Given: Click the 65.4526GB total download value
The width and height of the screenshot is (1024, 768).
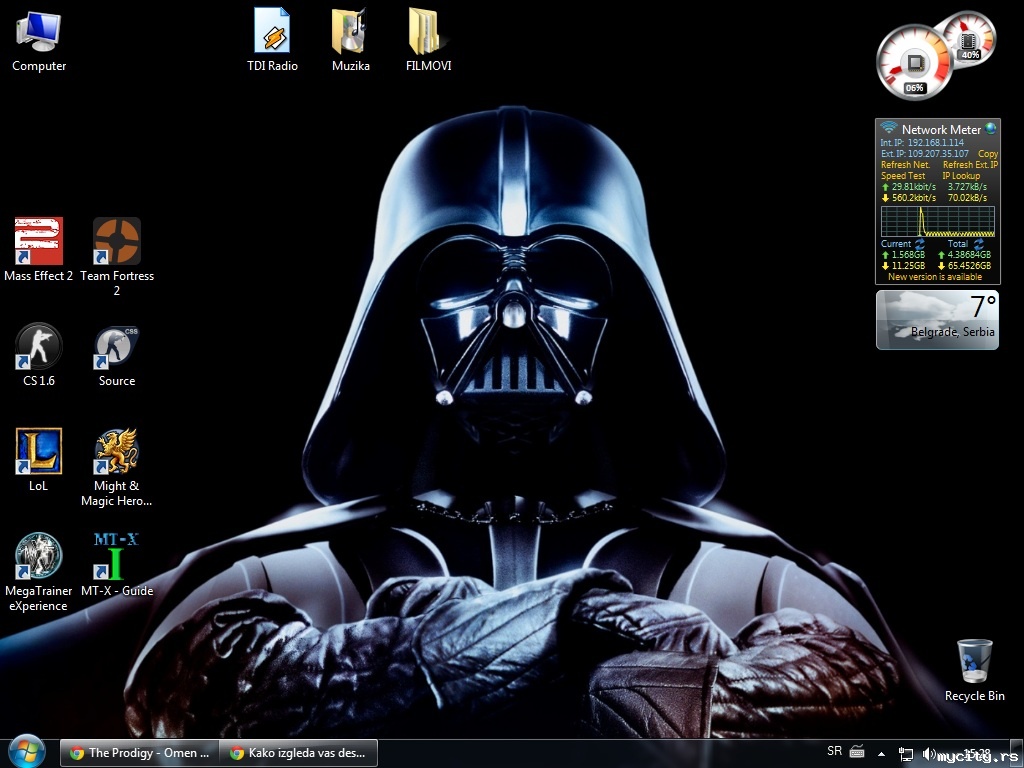Looking at the screenshot, I should tap(969, 266).
